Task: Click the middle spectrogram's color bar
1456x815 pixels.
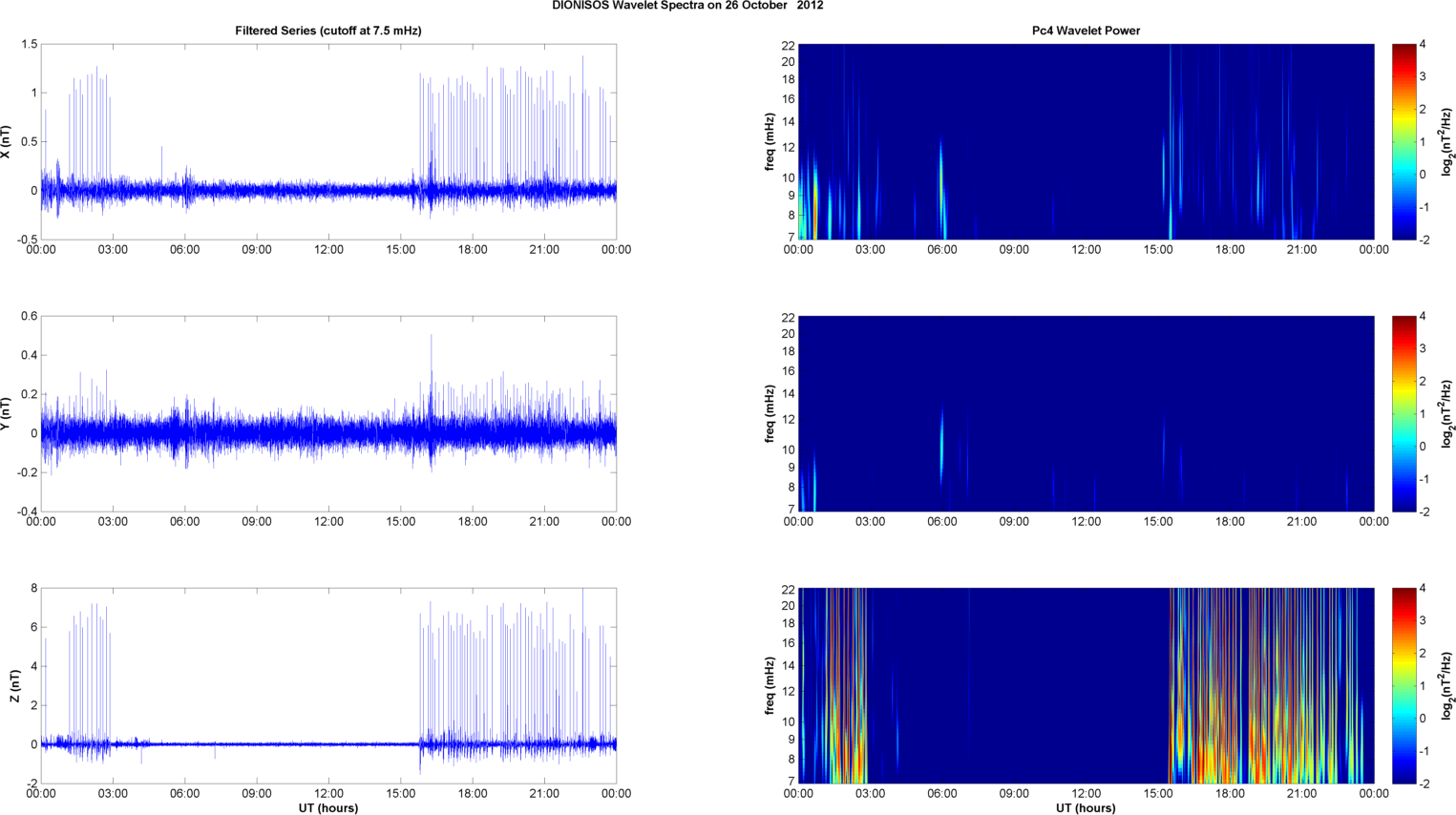Action: (1403, 413)
